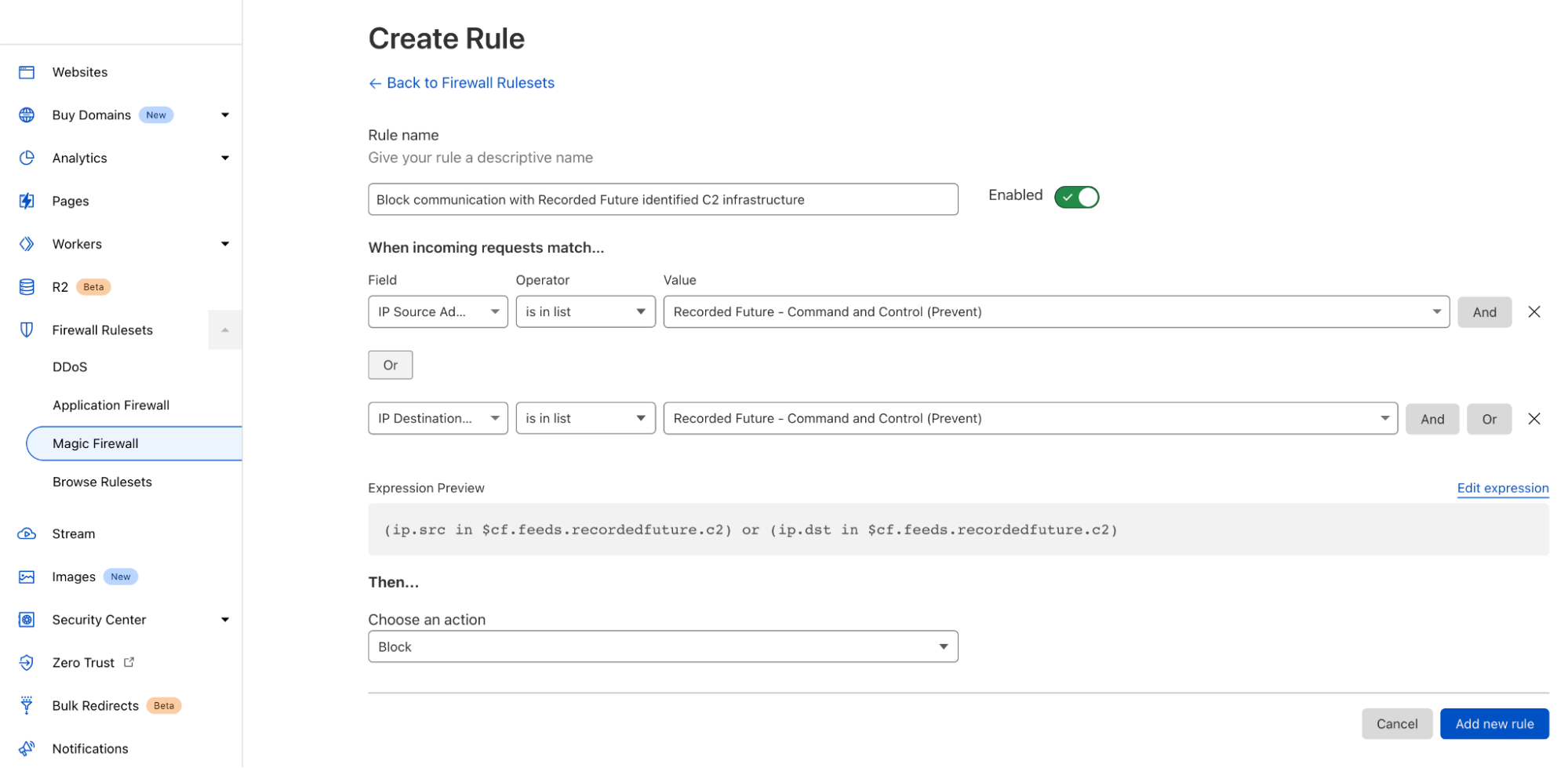The height and width of the screenshot is (768, 1568).
Task: Expand the Security Center submenu arrow
Action: click(x=225, y=620)
